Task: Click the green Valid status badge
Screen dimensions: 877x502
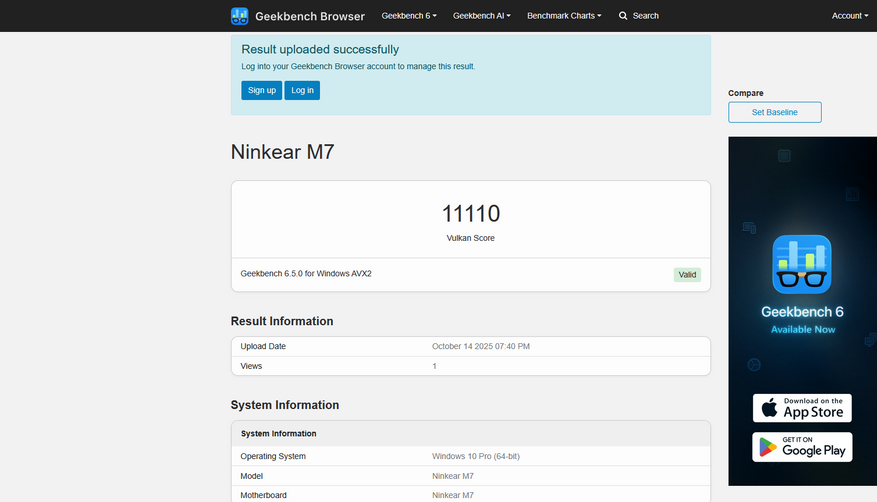Action: tap(687, 275)
